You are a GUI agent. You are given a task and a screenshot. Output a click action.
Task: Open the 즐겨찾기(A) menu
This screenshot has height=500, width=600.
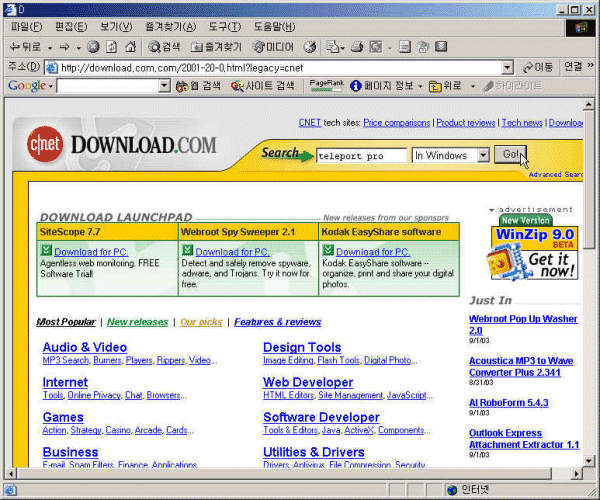(171, 27)
